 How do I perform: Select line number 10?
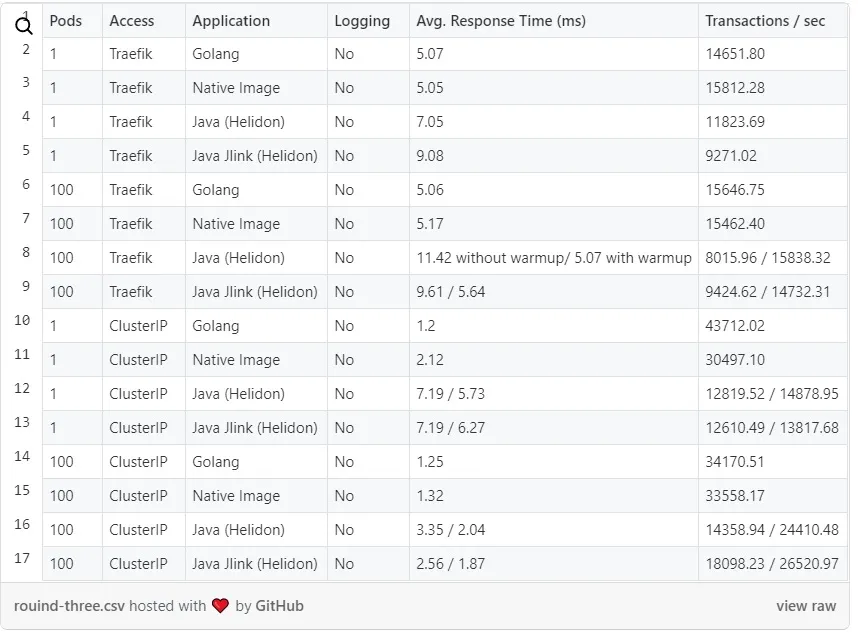22,321
